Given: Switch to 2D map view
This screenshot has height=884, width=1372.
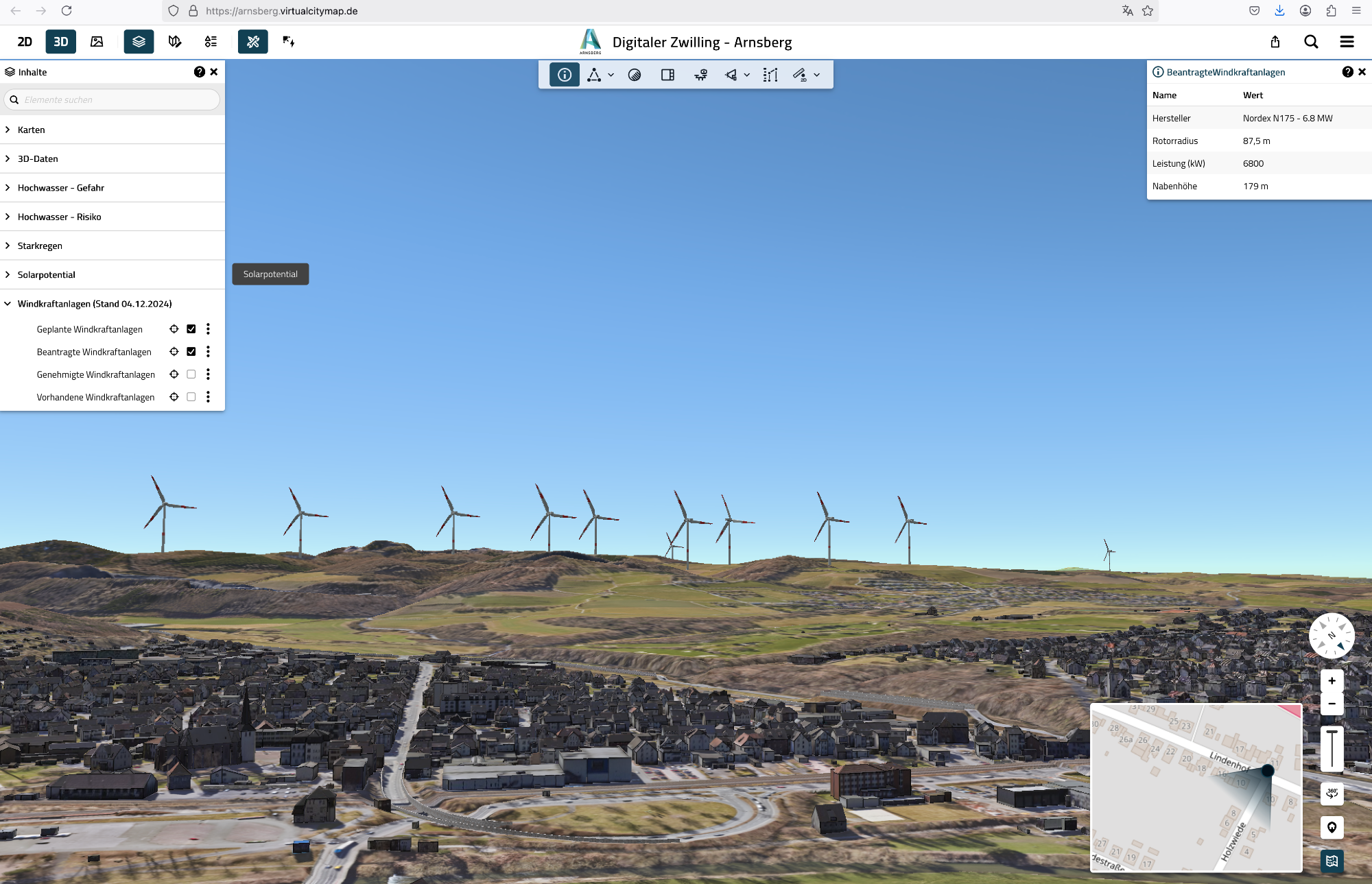Looking at the screenshot, I should click(x=25, y=42).
